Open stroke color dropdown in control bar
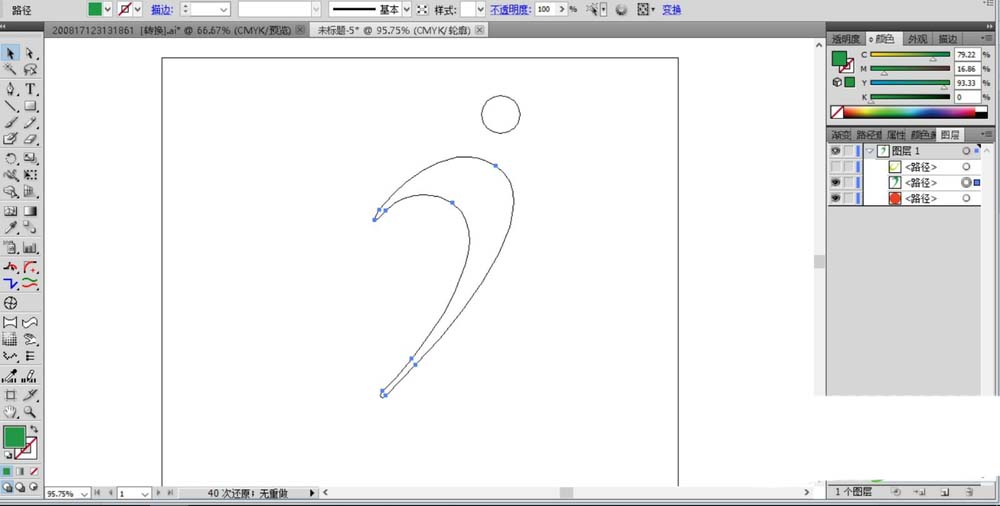Screen dimensions: 1000x506 pos(137,10)
